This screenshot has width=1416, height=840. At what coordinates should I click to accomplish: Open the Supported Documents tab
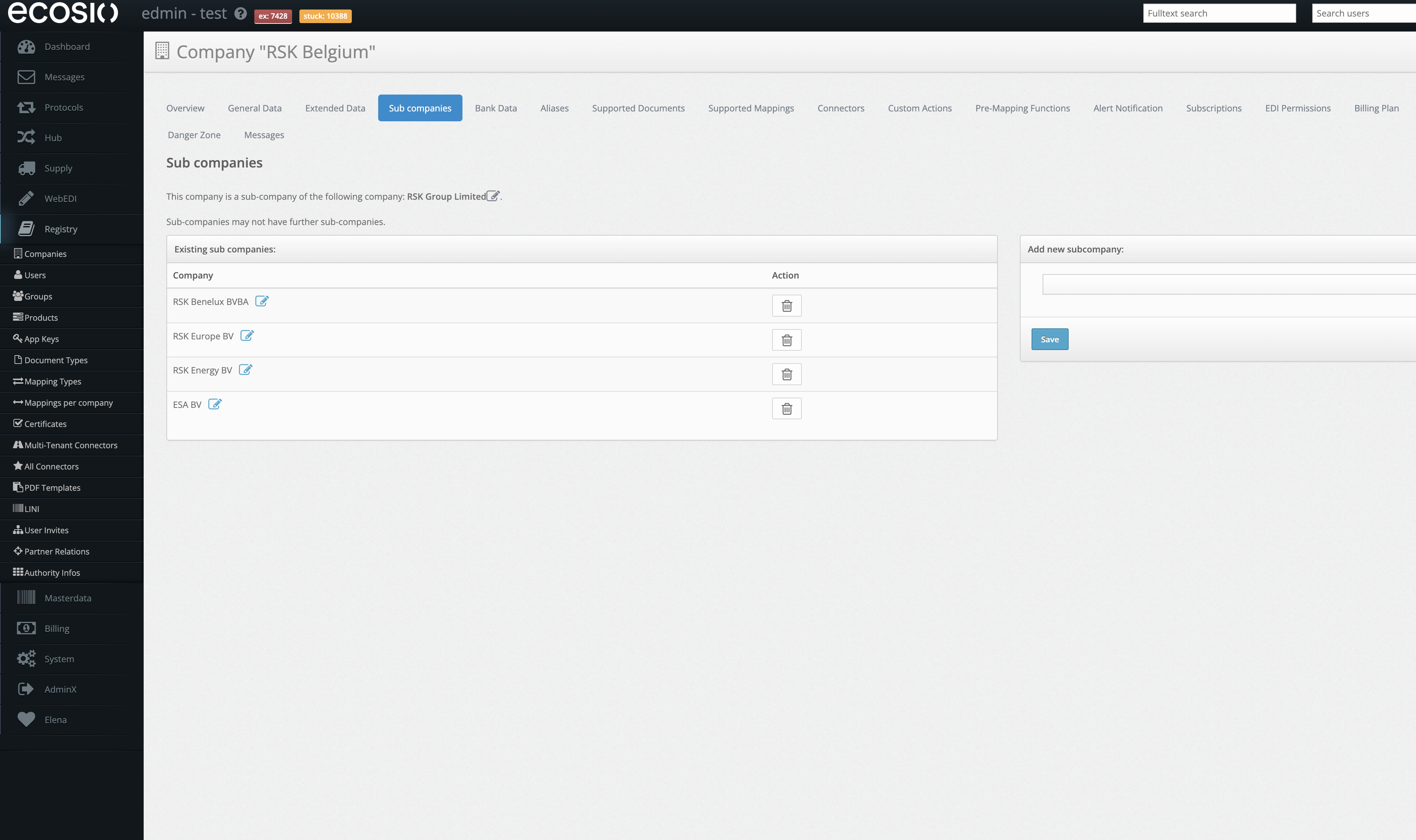tap(638, 108)
